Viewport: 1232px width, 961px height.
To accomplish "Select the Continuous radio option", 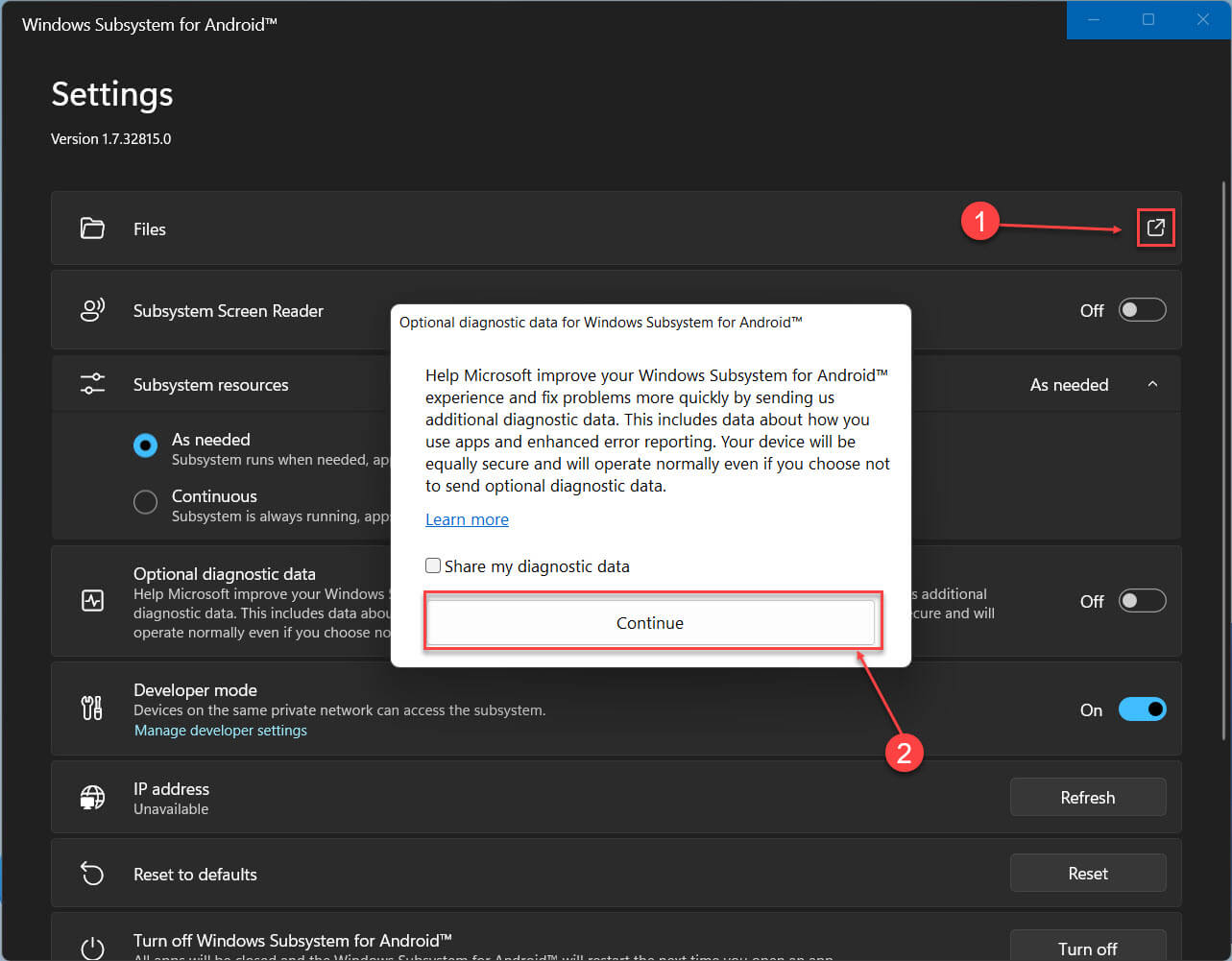I will 145,502.
